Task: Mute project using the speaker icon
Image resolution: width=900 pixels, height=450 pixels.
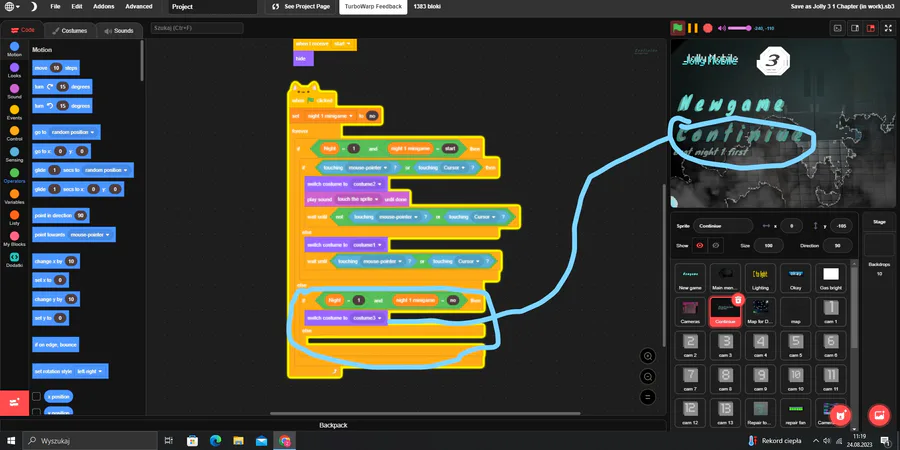Action: point(722,28)
